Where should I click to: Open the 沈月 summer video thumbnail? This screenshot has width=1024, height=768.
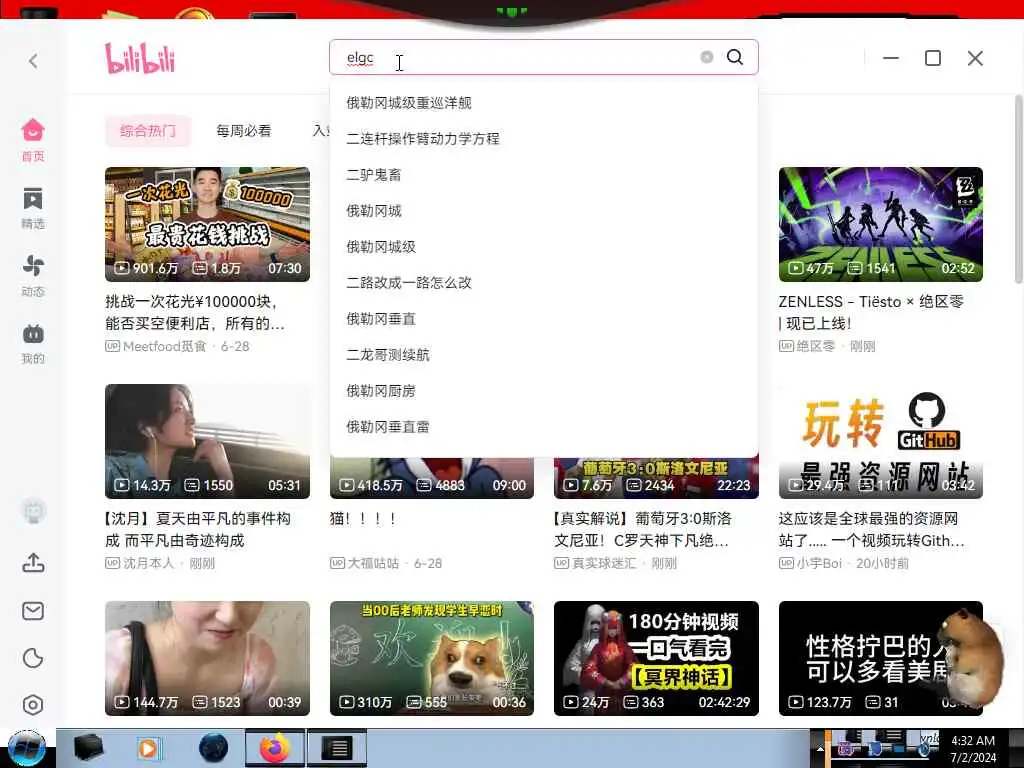tap(208, 441)
